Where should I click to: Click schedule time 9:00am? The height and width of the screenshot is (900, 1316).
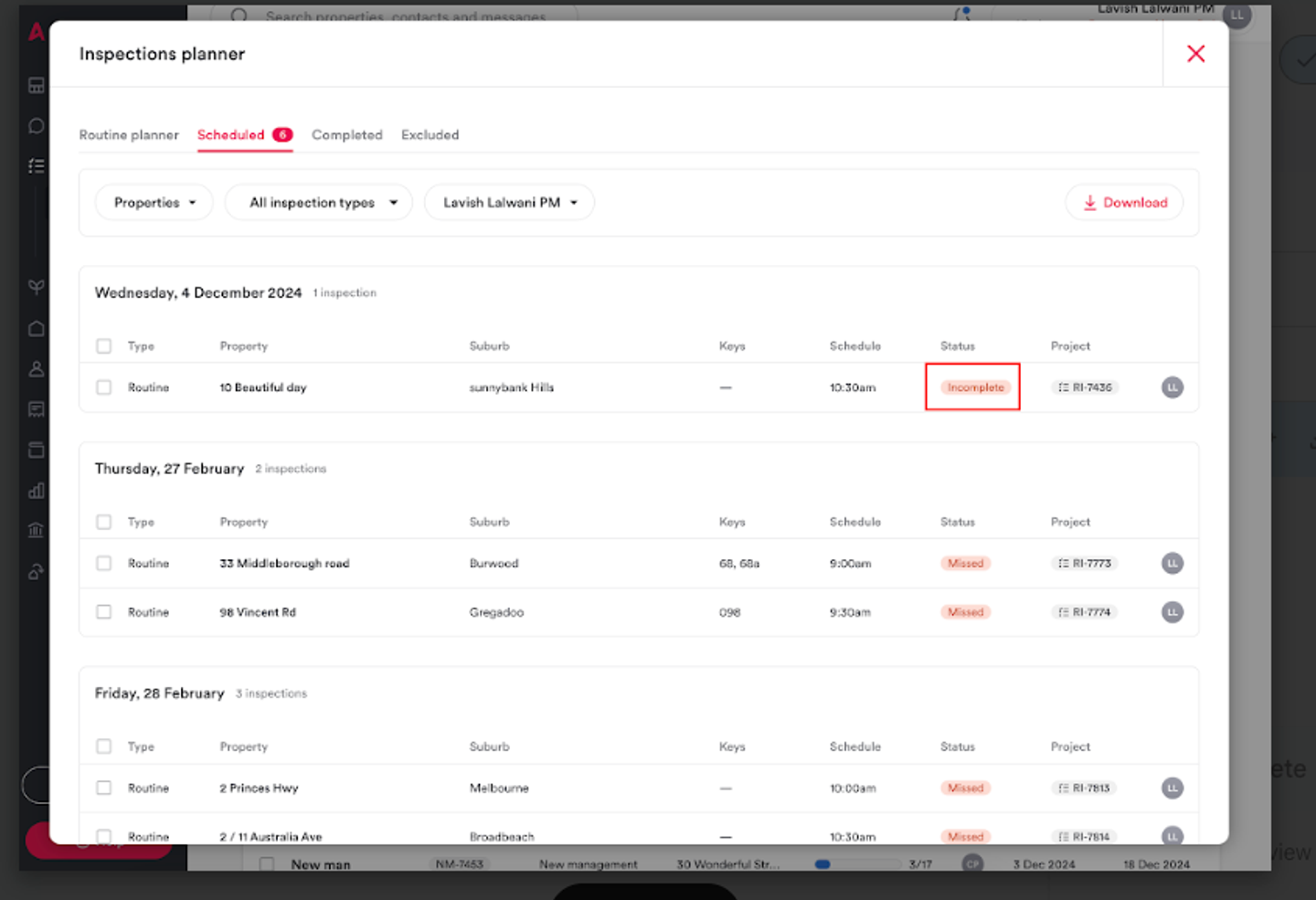click(x=850, y=564)
